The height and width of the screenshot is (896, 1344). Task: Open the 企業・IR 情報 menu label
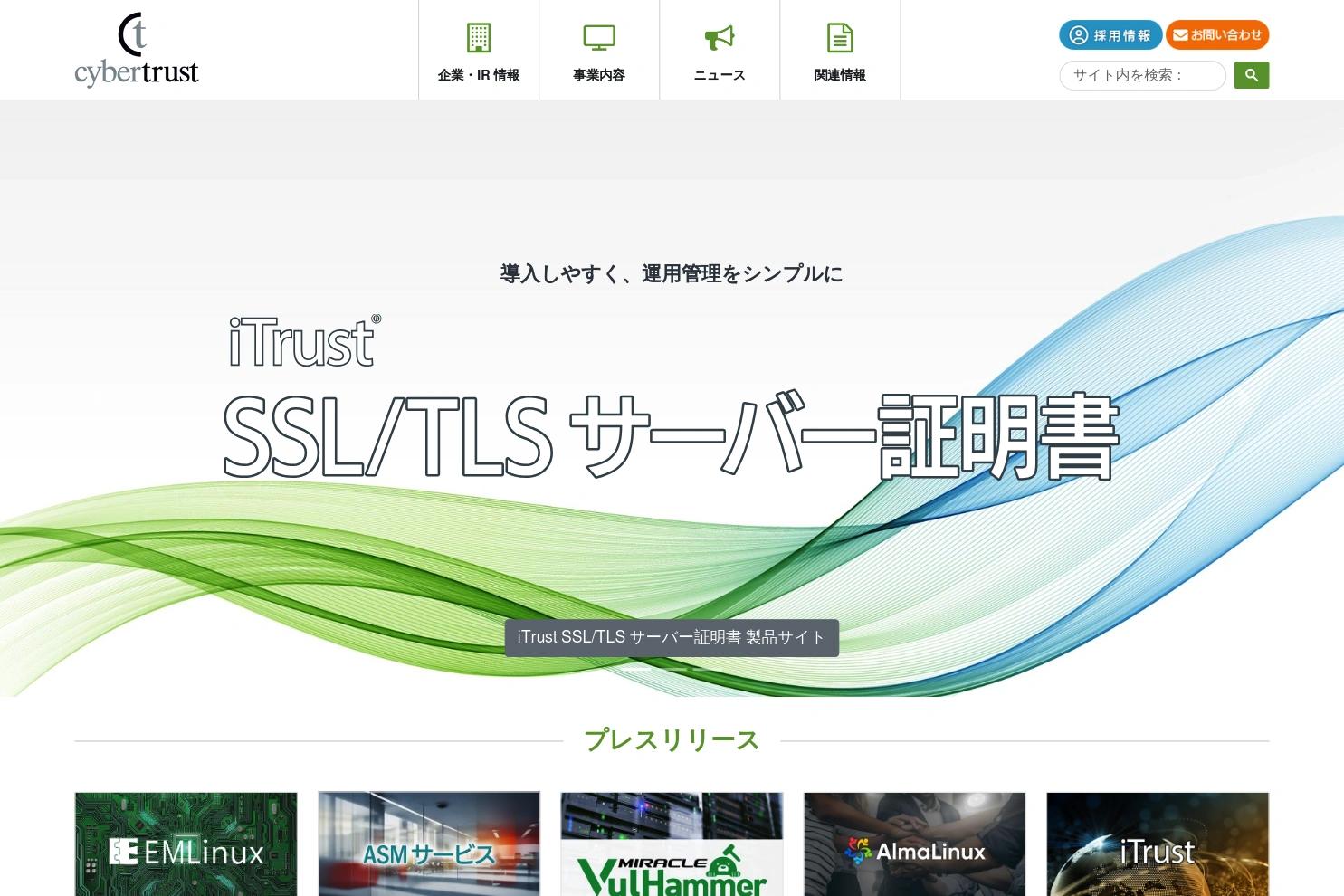[x=479, y=75]
